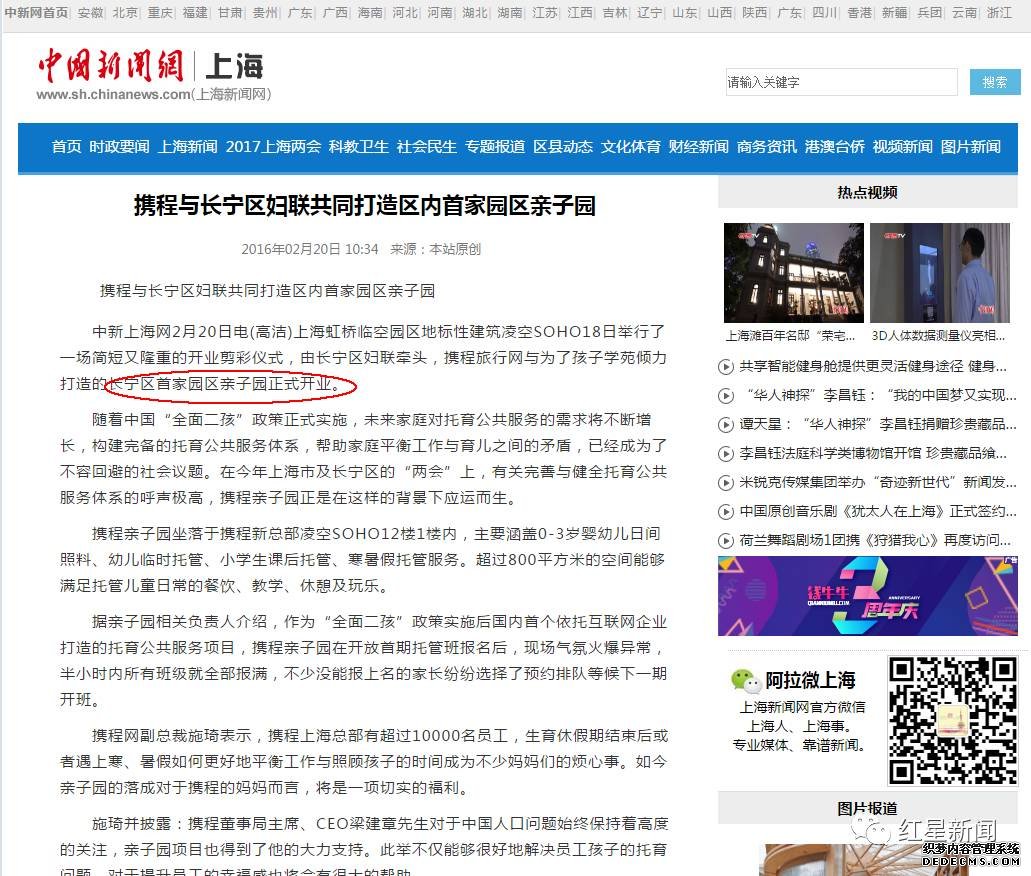Click the 来源：本站原创 source text
1031x876 pixels.
point(435,249)
